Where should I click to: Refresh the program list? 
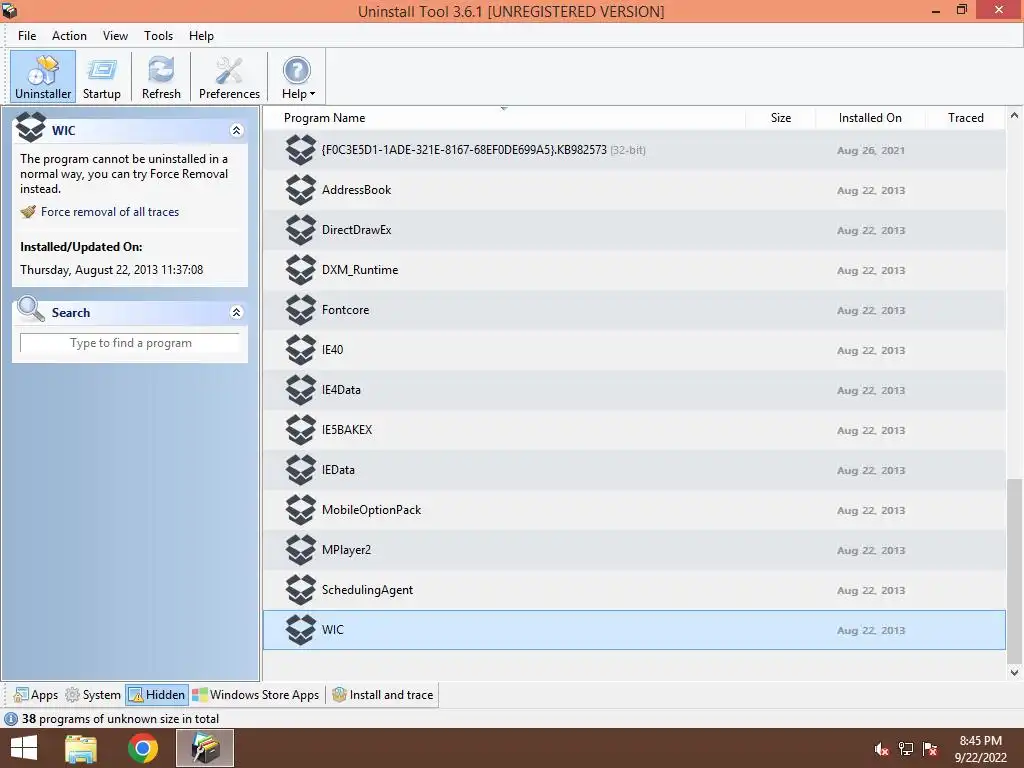(x=161, y=77)
